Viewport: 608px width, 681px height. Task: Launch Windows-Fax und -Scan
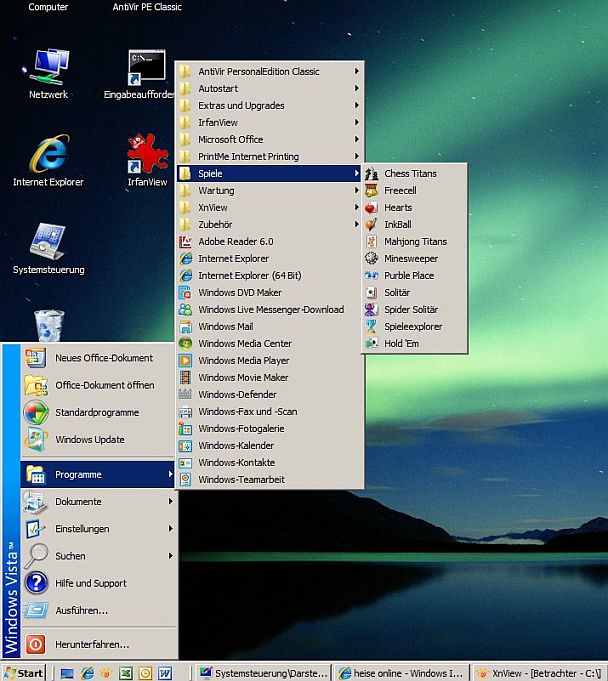point(269,411)
